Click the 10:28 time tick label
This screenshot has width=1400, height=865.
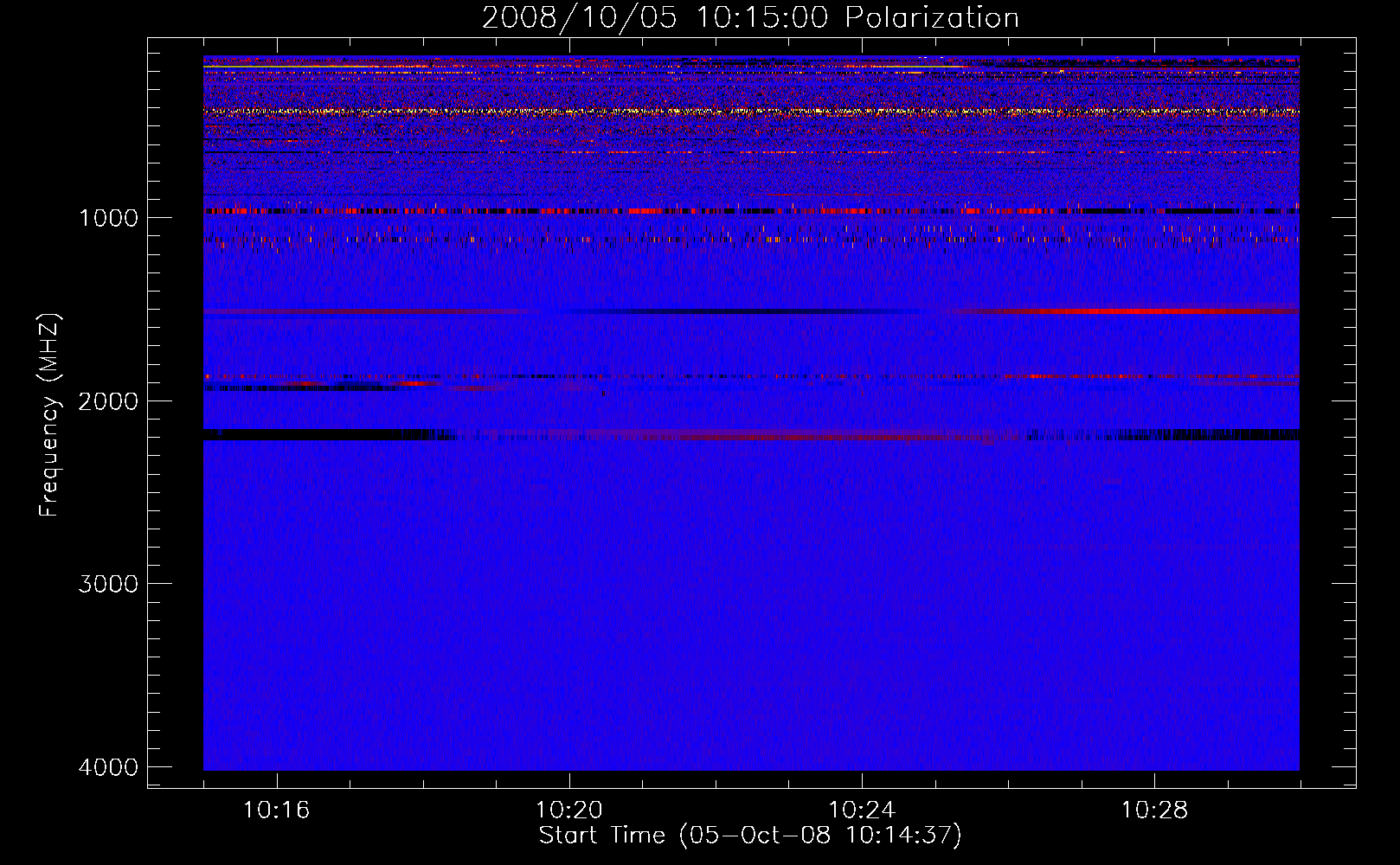click(x=1154, y=811)
